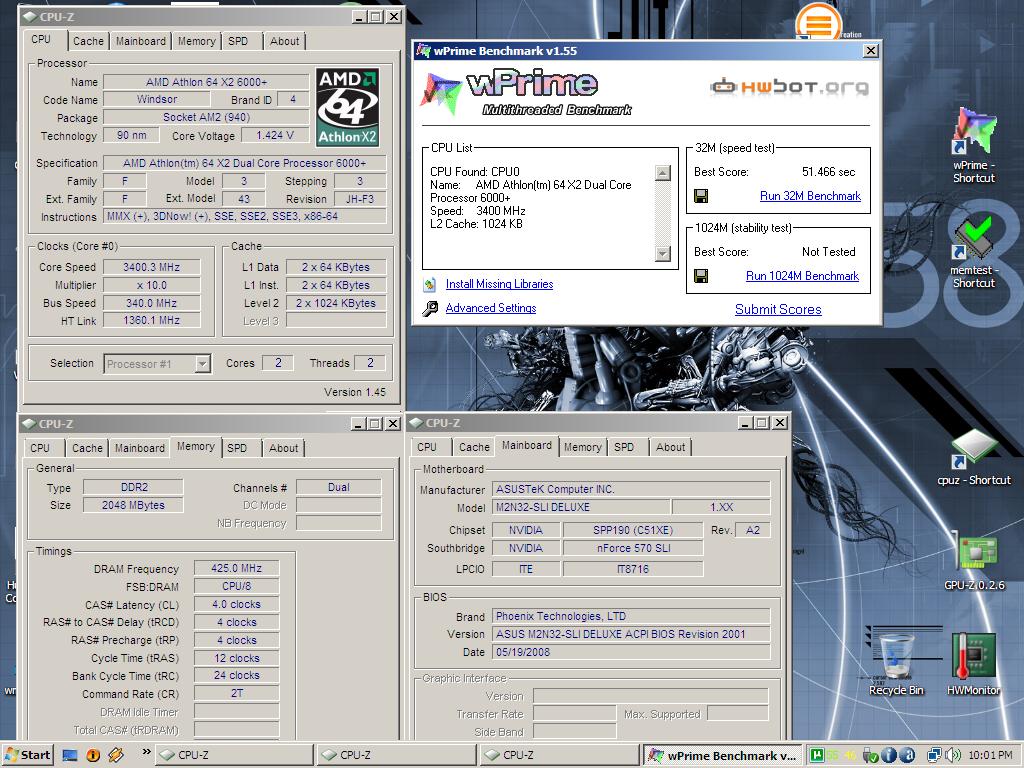Click the CAS# Latency 4.0 clocks value

(236, 604)
